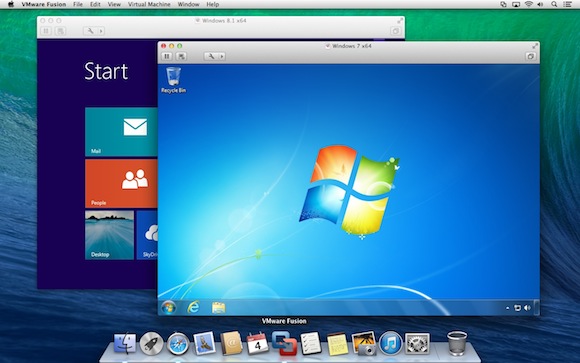Open the Windows 7 volume tray icon
The image size is (580, 363).
pos(527,308)
